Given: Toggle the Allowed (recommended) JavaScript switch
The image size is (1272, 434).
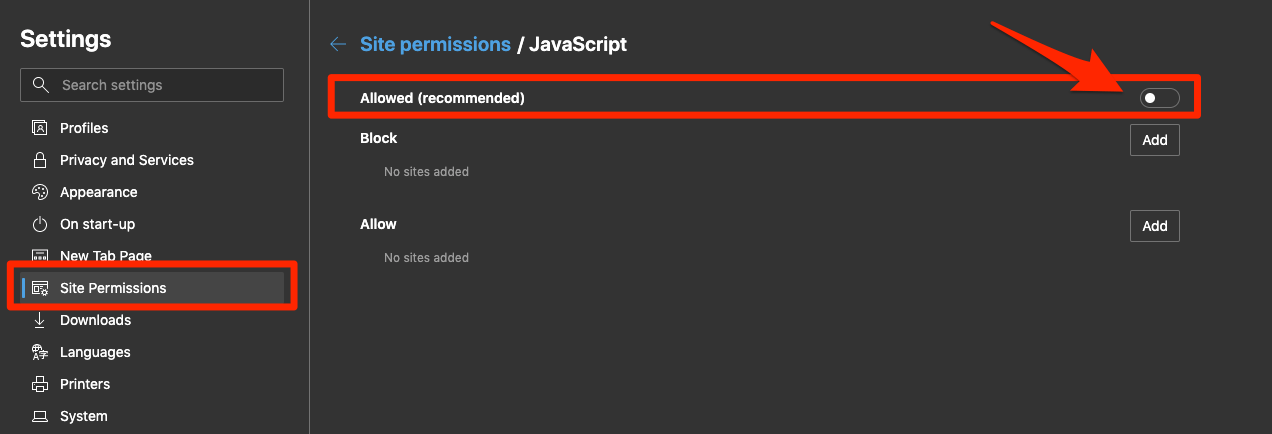Looking at the screenshot, I should [x=1160, y=98].
